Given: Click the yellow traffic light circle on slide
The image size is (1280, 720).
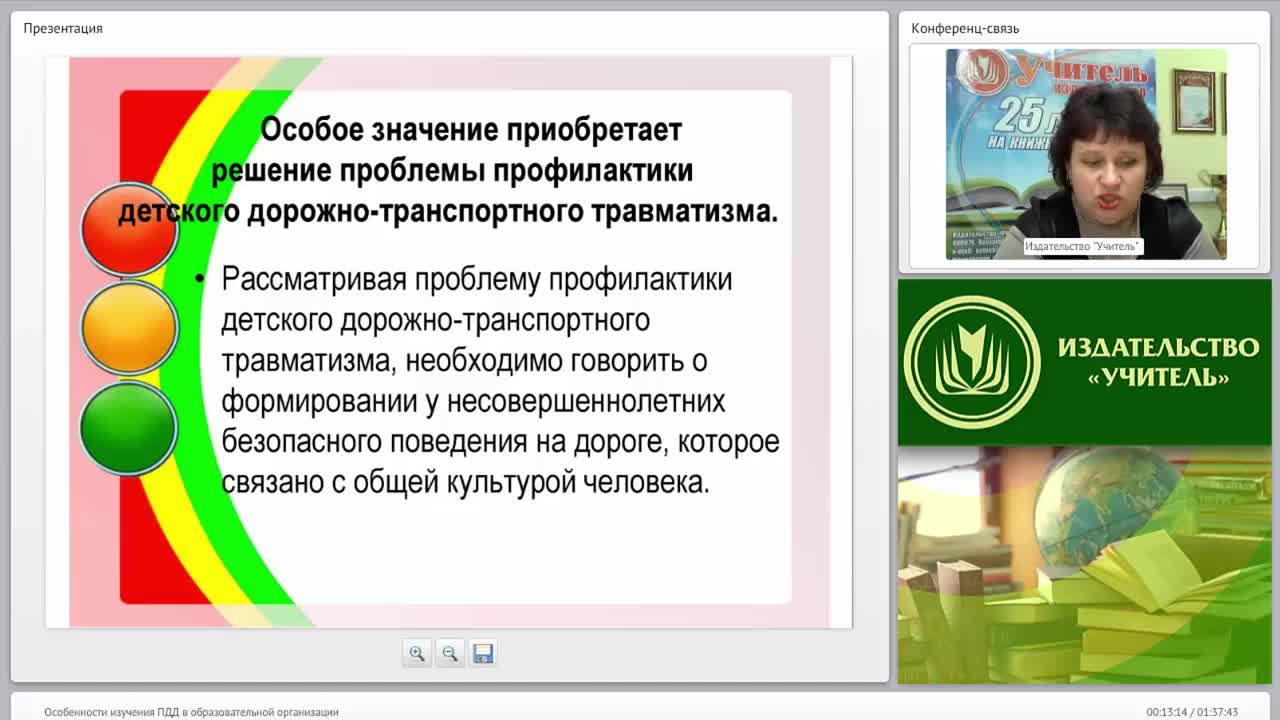Looking at the screenshot, I should pyautogui.click(x=128, y=328).
